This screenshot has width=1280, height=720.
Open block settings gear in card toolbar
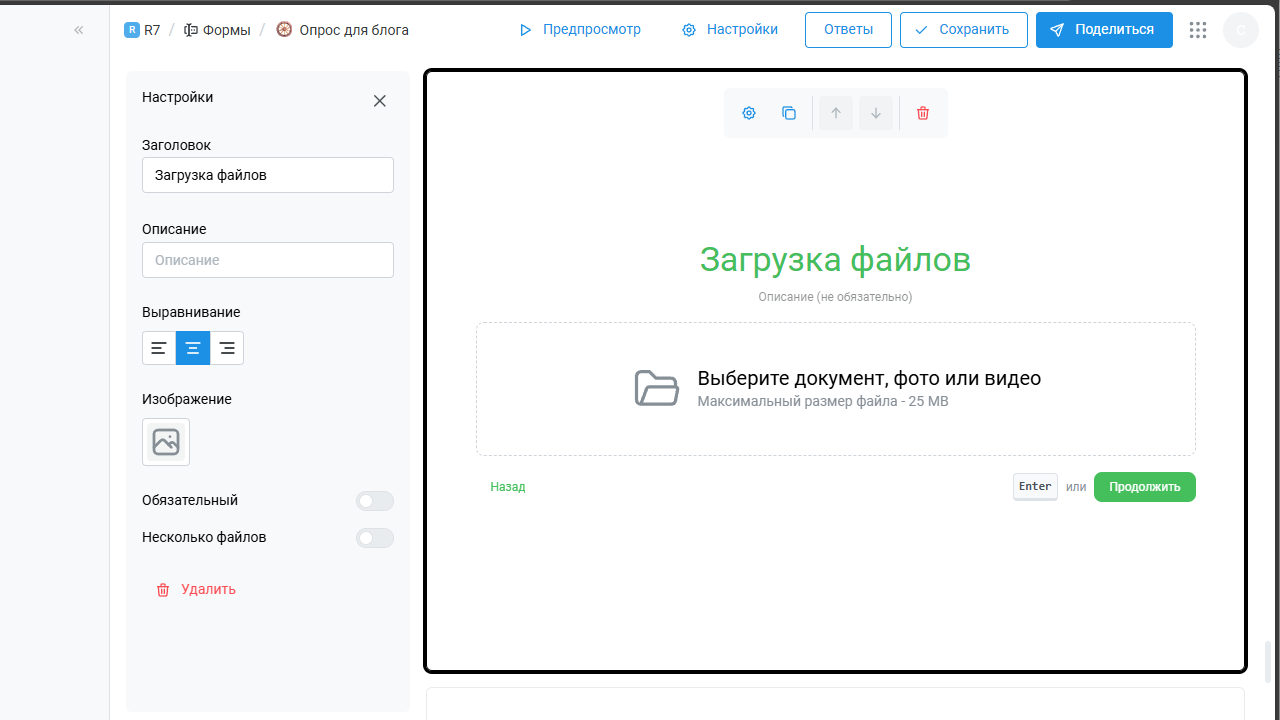pos(749,113)
